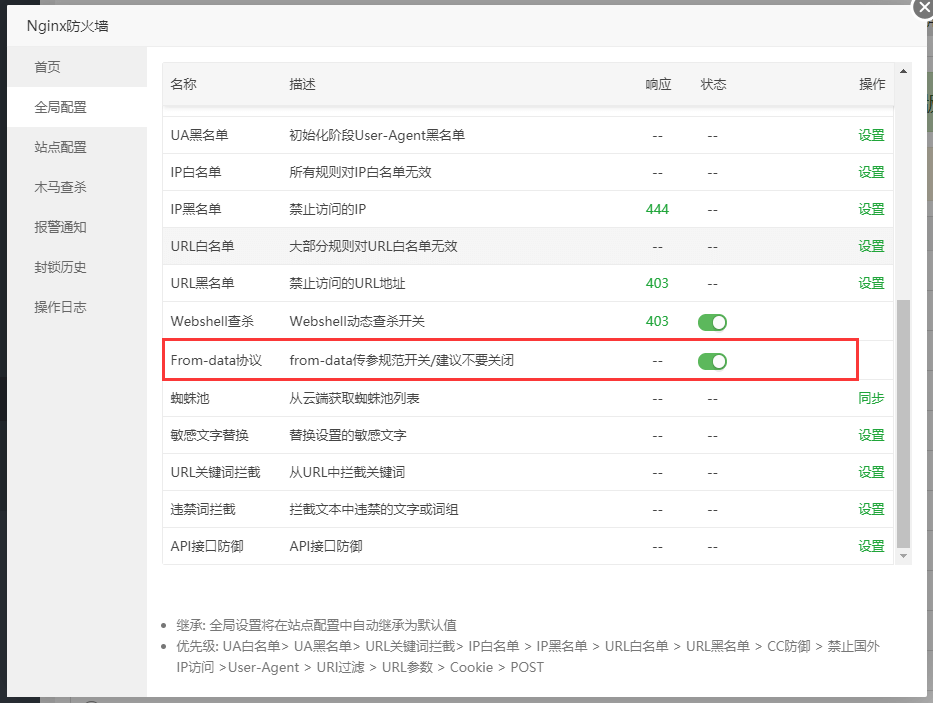Click the 444 response of IP黑名单
This screenshot has height=703, width=933.
click(x=657, y=210)
